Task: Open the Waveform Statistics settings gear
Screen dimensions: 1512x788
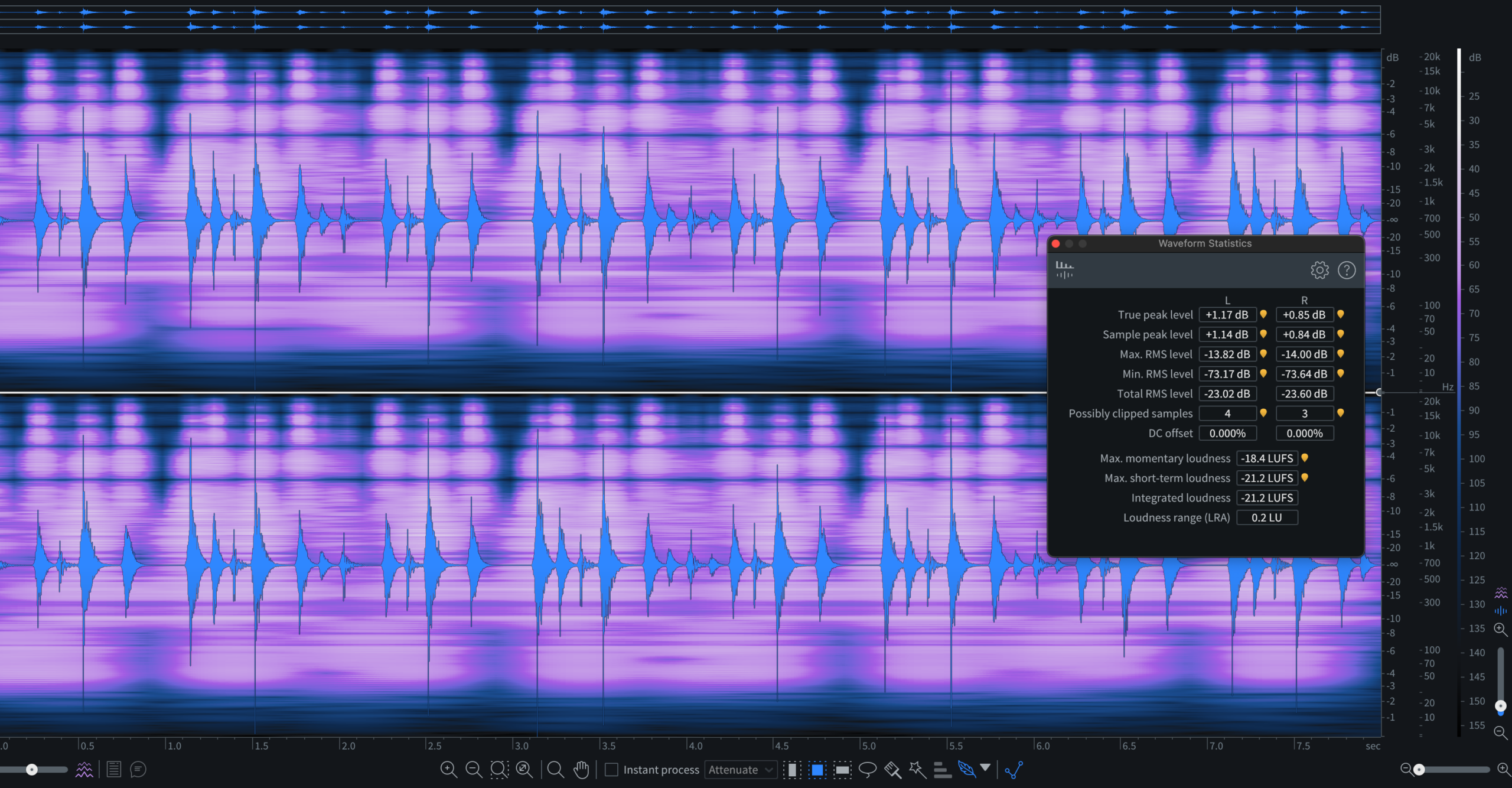Action: pos(1319,270)
